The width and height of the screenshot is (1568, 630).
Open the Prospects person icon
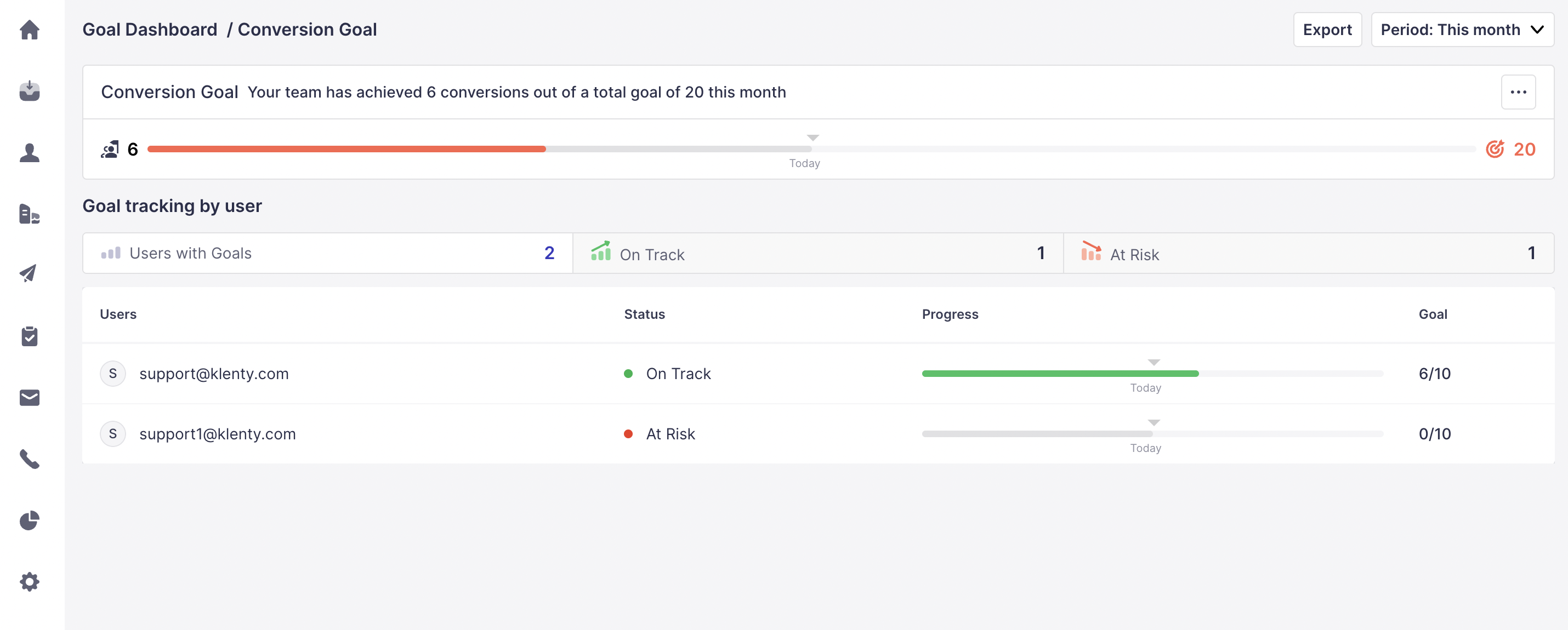pyautogui.click(x=29, y=153)
